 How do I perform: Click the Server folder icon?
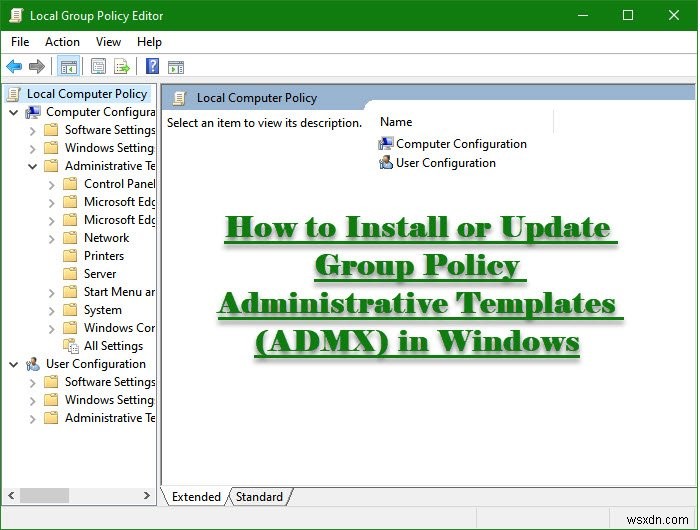coord(70,274)
